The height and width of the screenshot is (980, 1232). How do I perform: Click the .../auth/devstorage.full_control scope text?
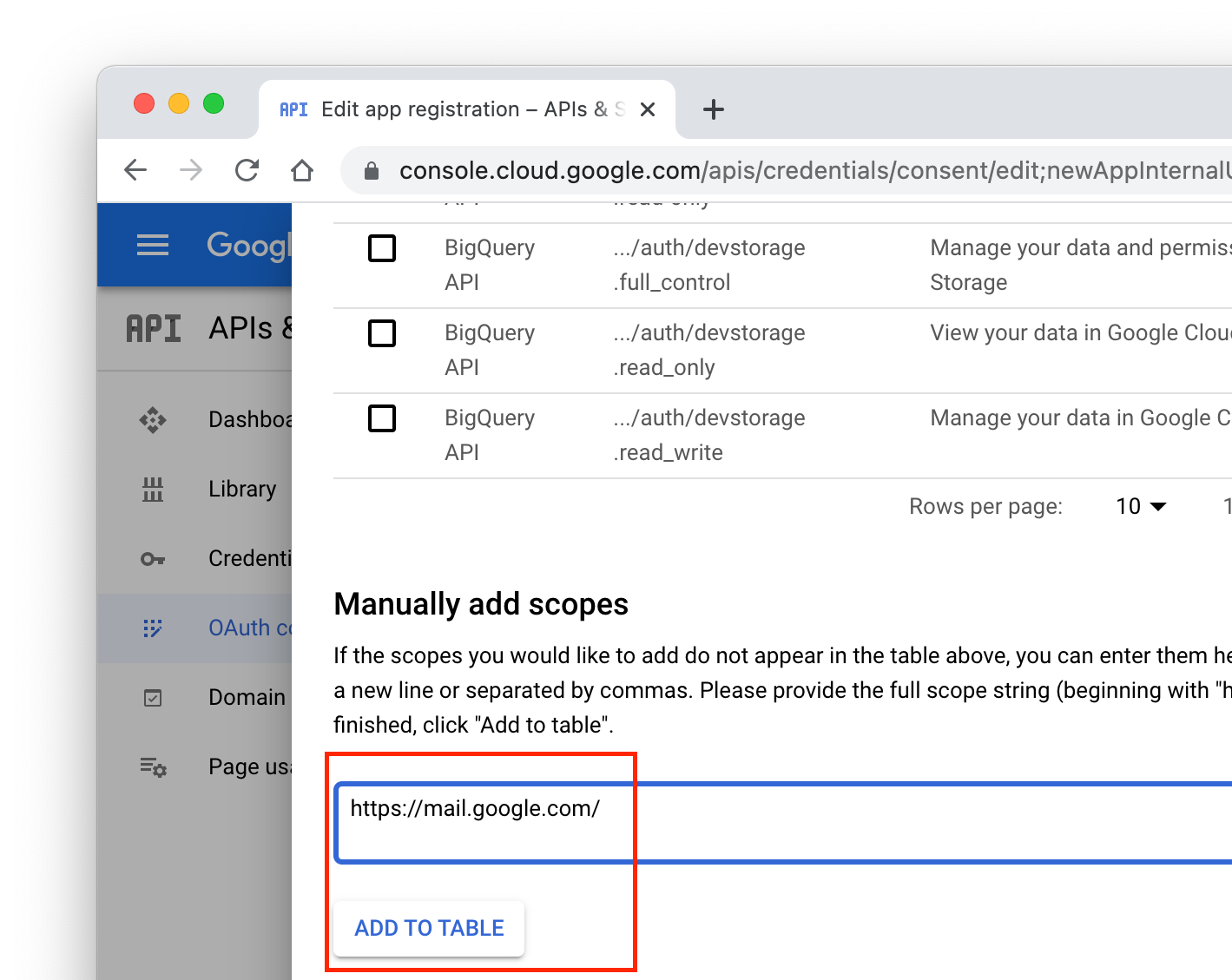point(708,265)
